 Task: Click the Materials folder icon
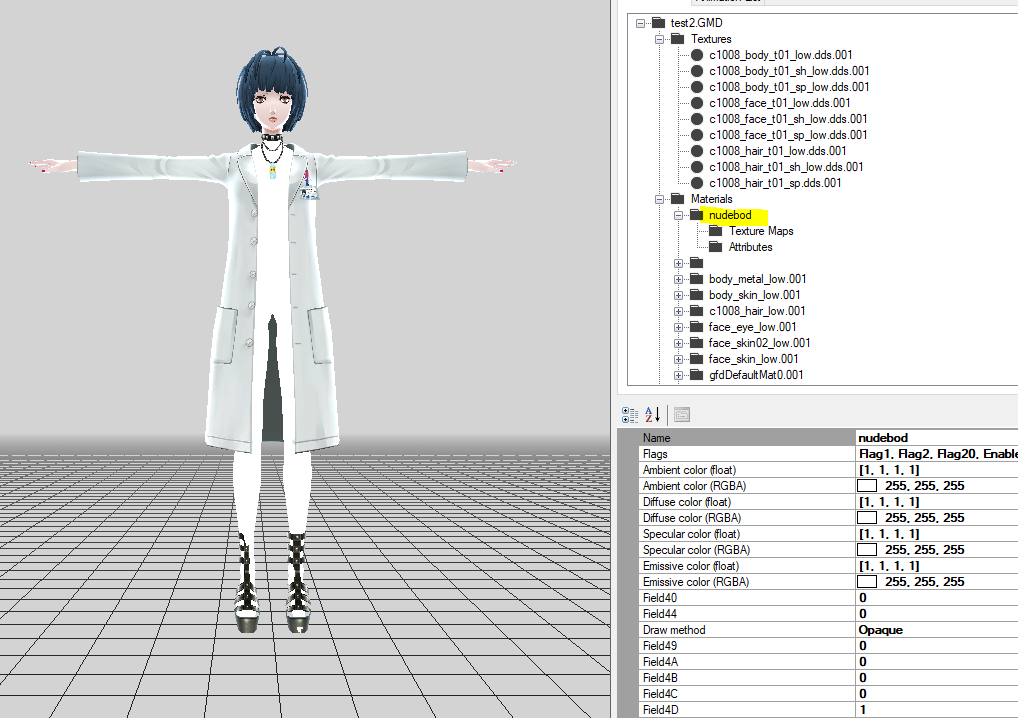[x=677, y=199]
